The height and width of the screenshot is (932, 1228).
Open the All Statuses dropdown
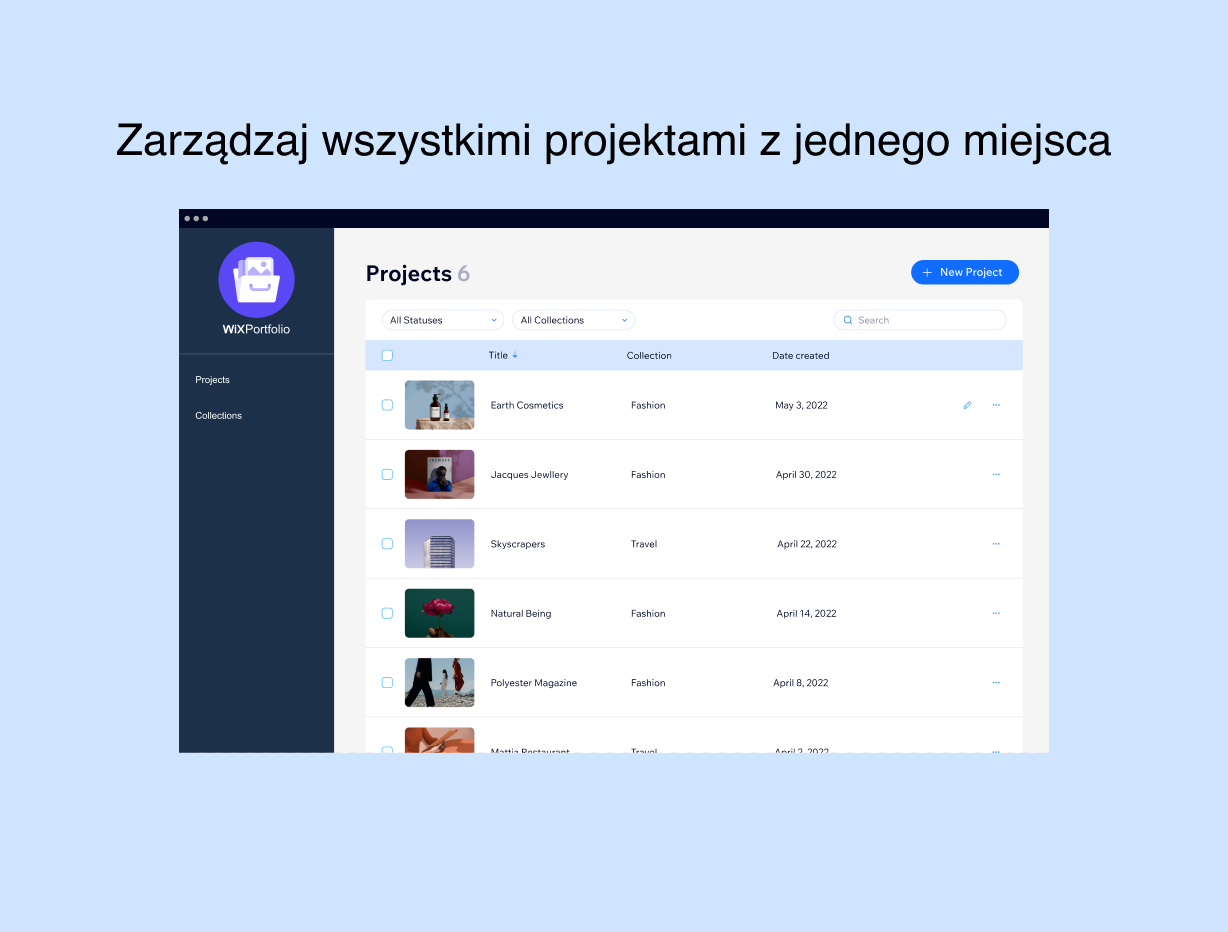442,320
